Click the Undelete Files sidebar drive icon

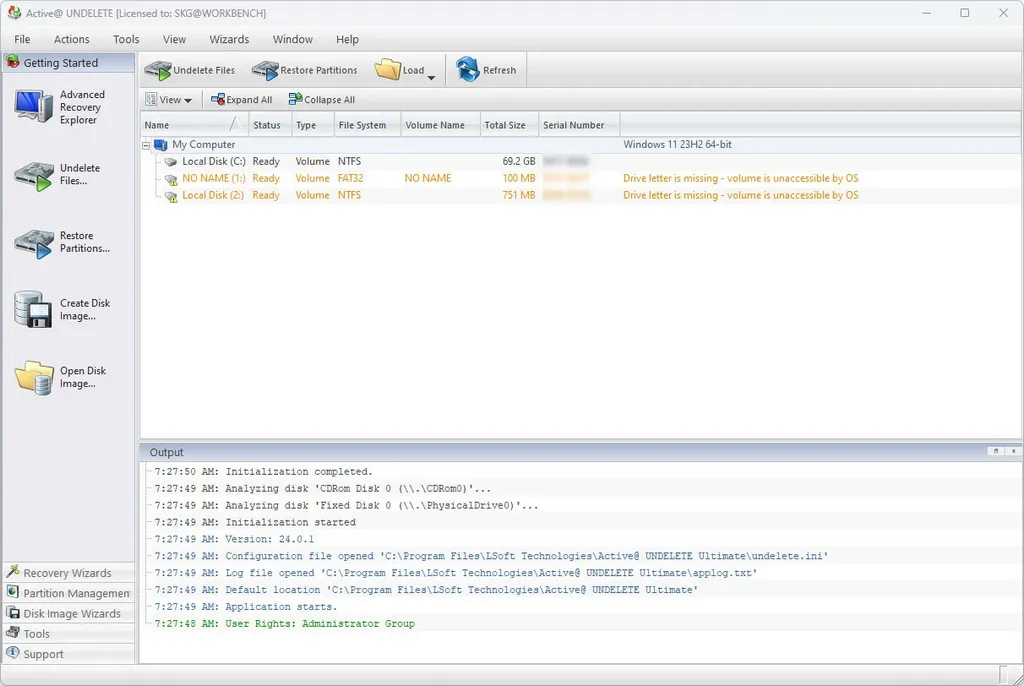34,175
